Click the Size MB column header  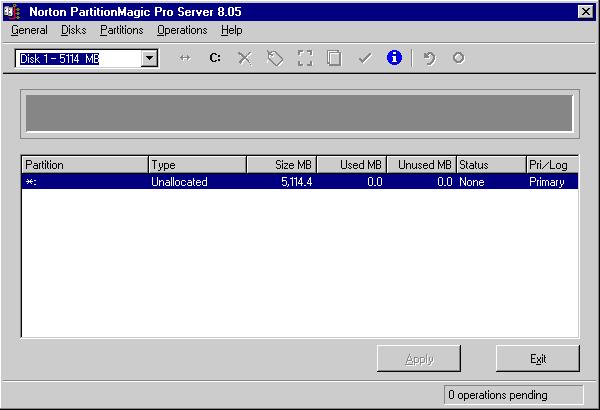coord(282,165)
